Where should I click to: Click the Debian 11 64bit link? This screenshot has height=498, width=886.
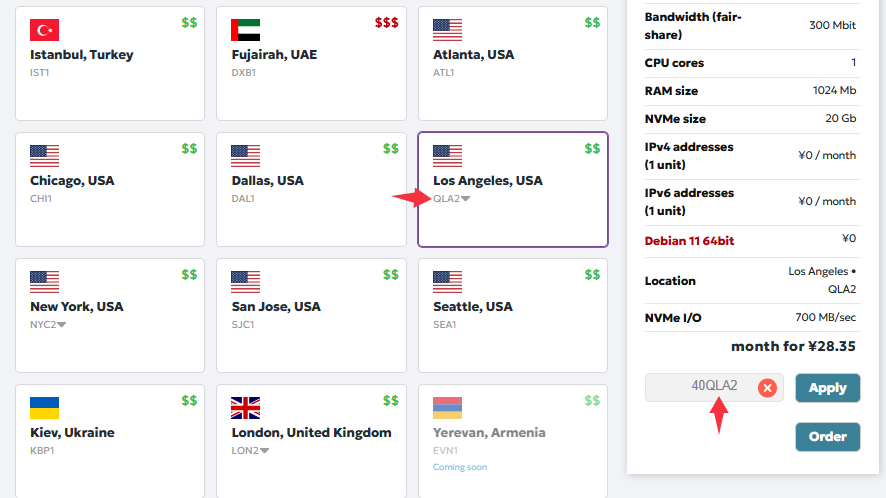pyautogui.click(x=688, y=239)
